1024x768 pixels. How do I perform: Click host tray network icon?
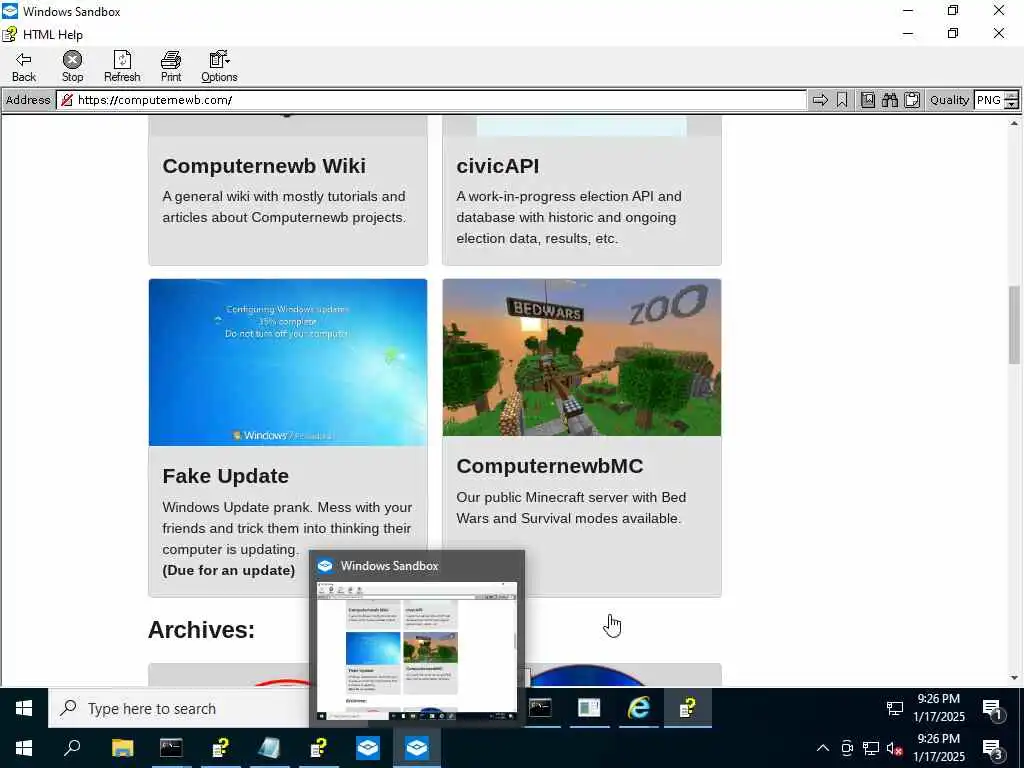tap(871, 748)
